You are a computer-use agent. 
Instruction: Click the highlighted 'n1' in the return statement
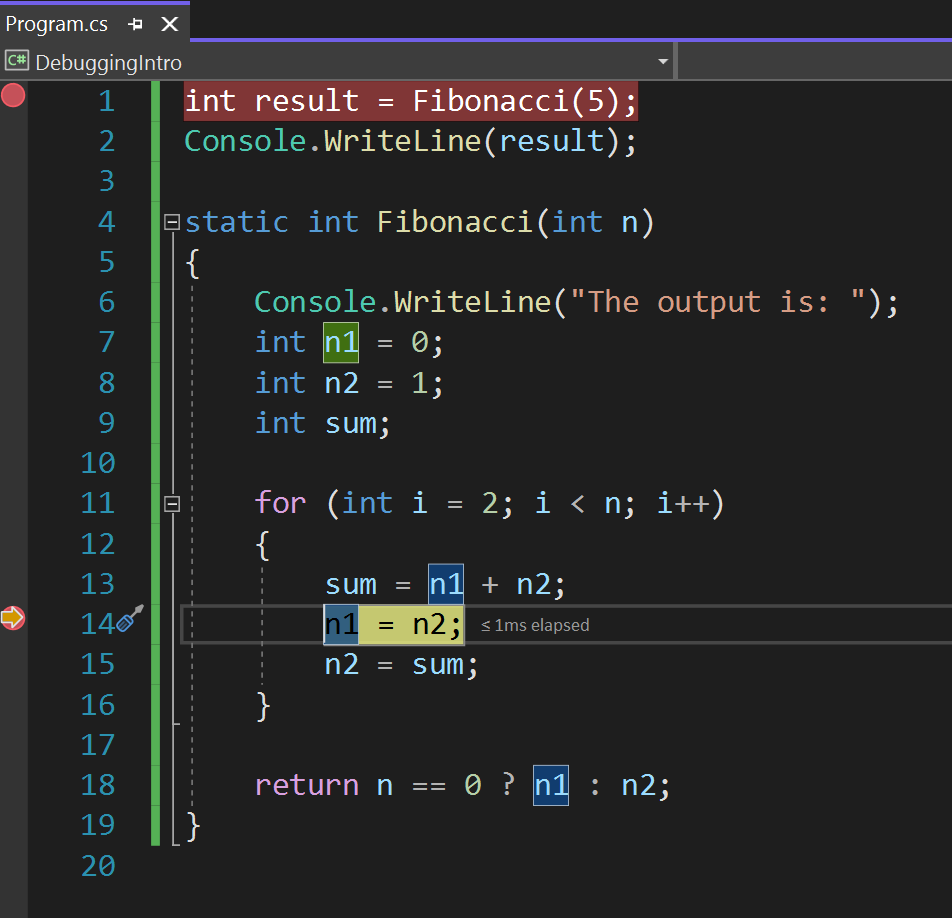(551, 786)
